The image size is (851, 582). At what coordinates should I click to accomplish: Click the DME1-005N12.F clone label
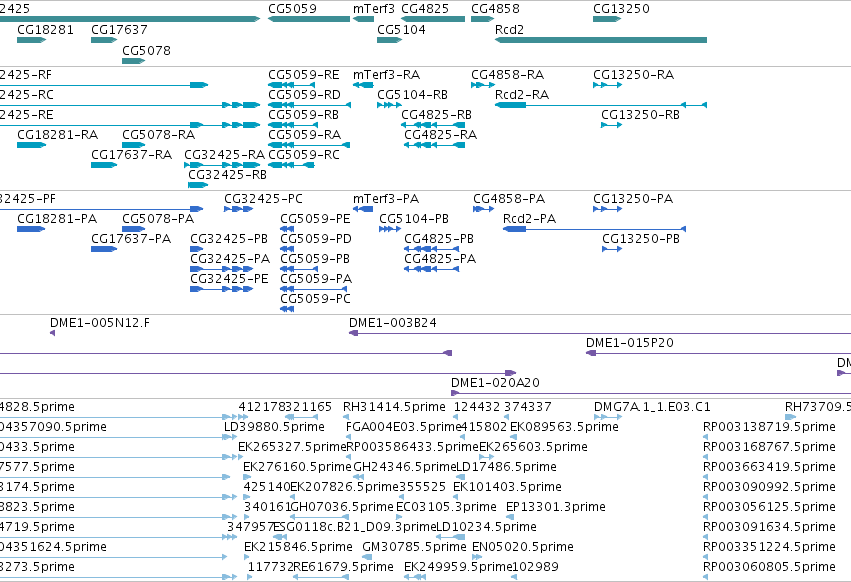[x=100, y=322]
